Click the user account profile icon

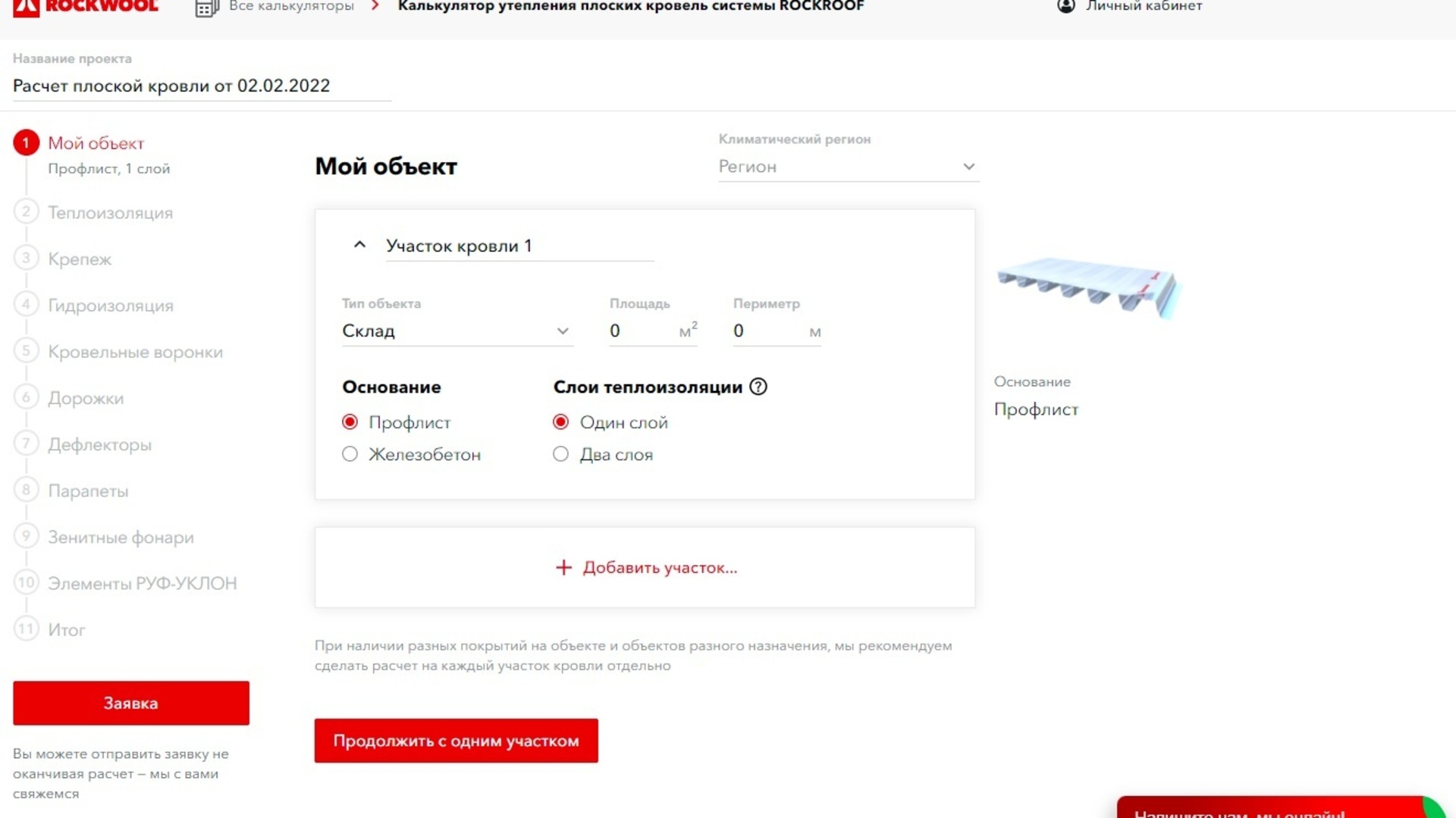[1065, 6]
